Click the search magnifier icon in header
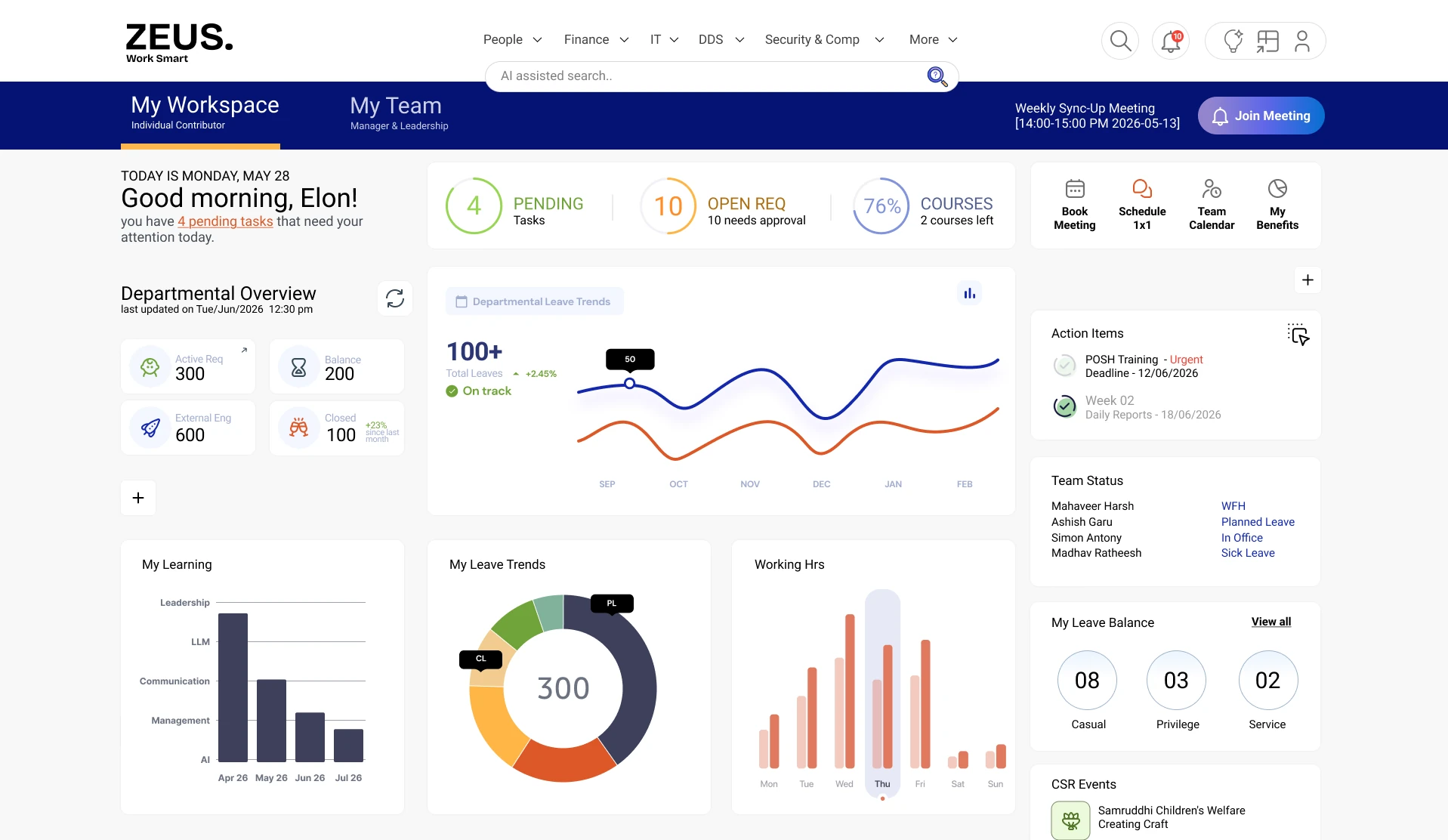This screenshot has height=840, width=1448. 1120,41
